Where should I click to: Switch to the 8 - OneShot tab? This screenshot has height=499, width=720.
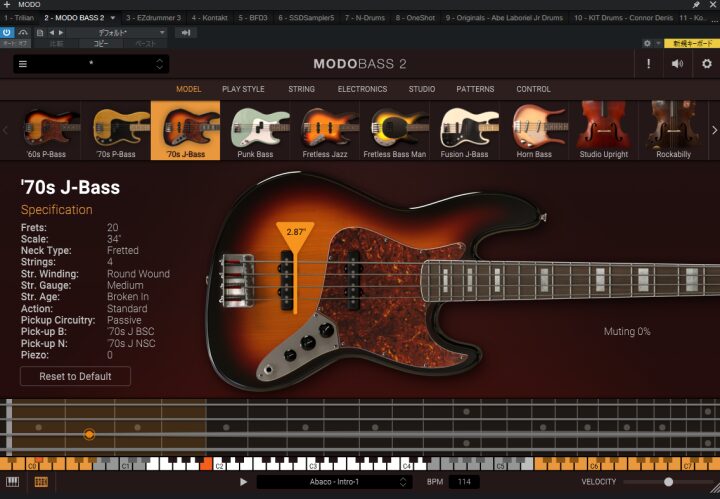click(415, 18)
